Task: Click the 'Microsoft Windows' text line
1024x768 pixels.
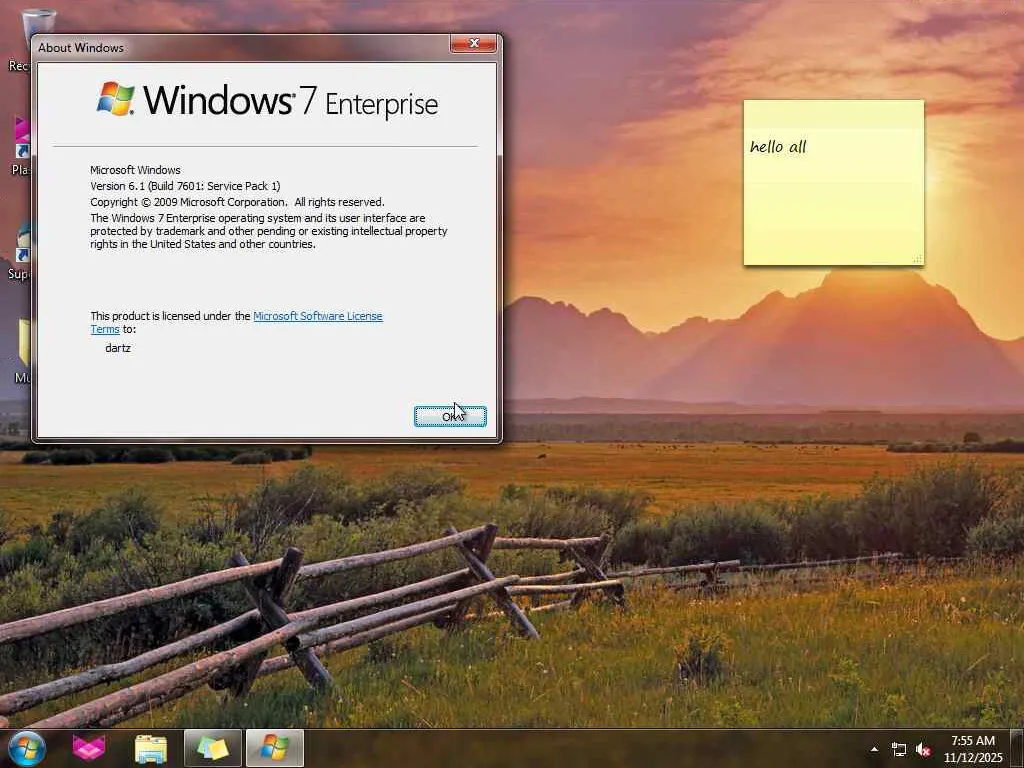Action: pyautogui.click(x=135, y=170)
